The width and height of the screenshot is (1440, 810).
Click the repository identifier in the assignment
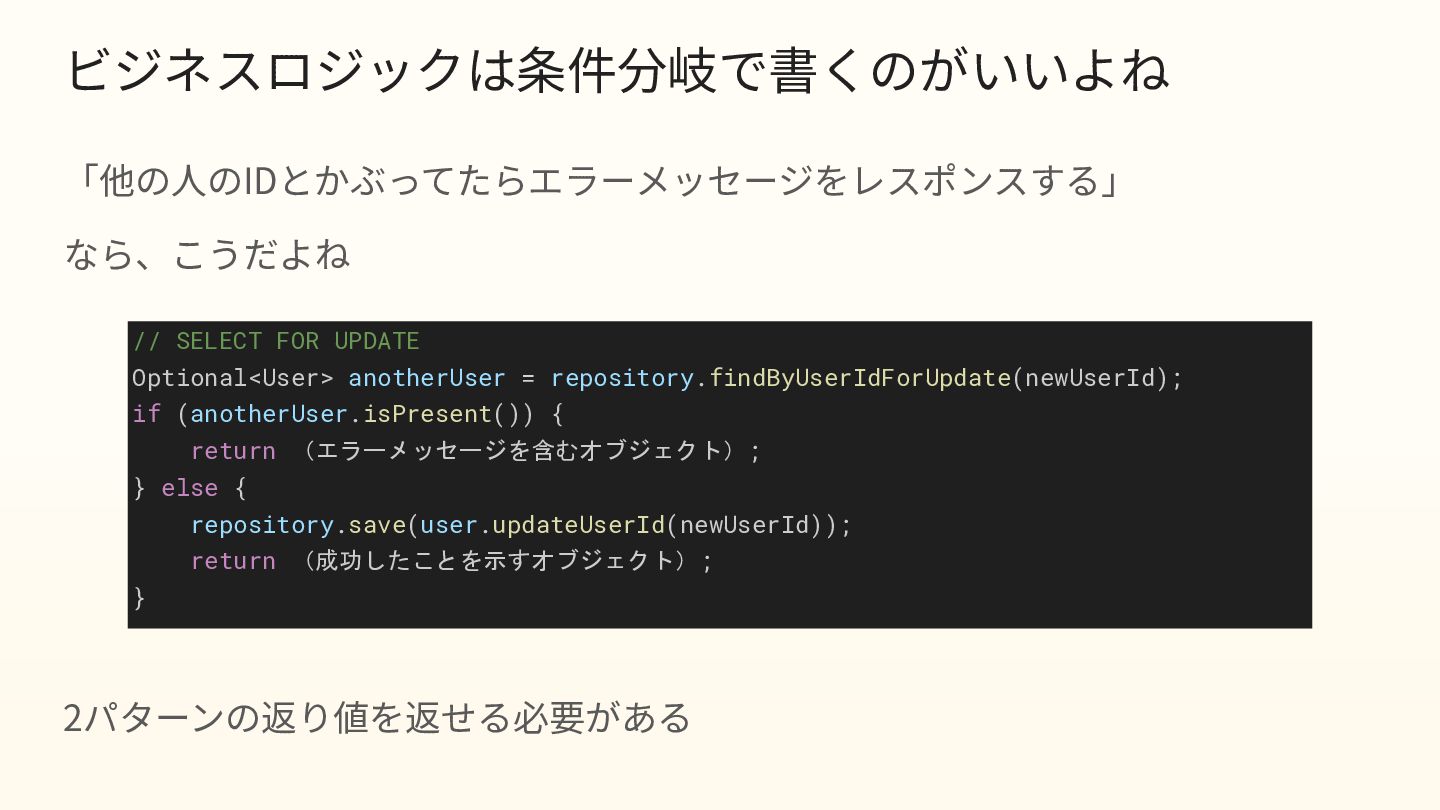(x=622, y=378)
